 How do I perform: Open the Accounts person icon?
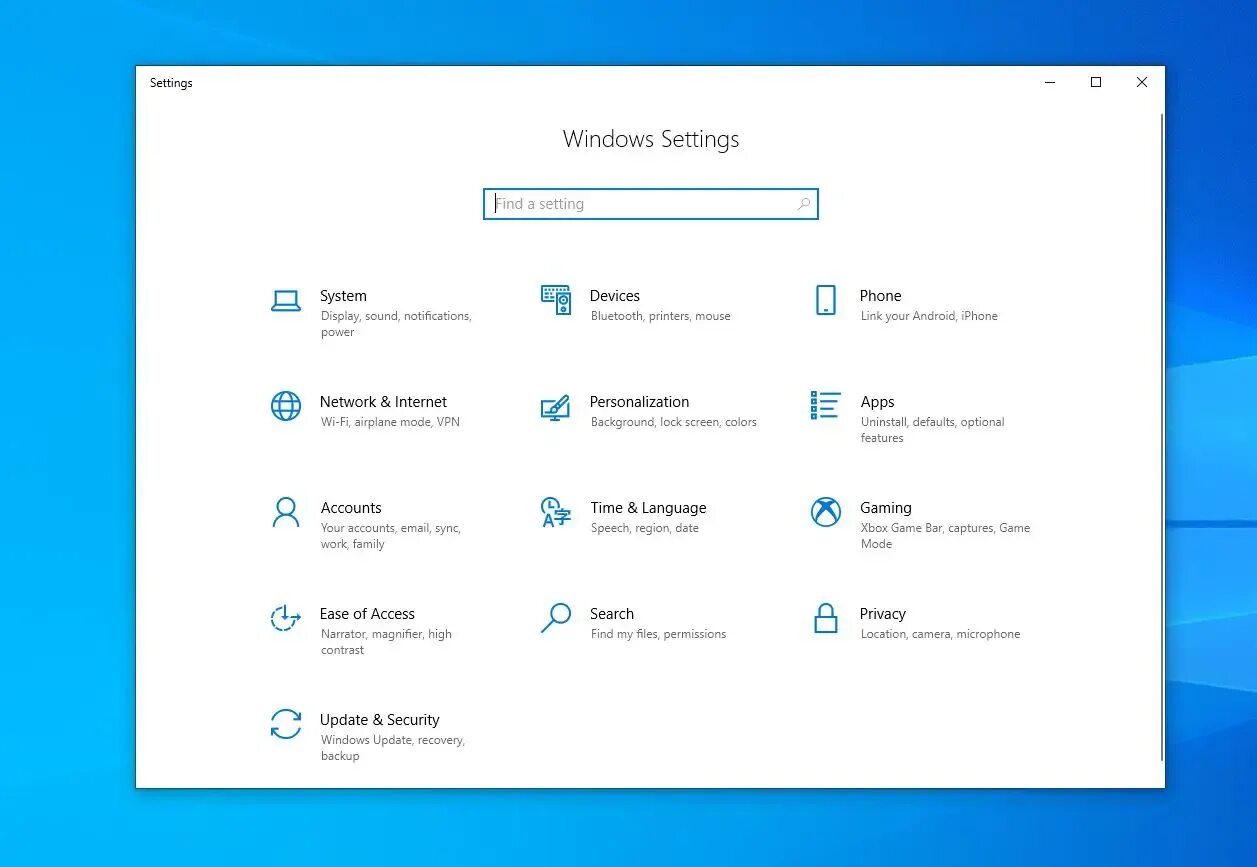tap(286, 512)
